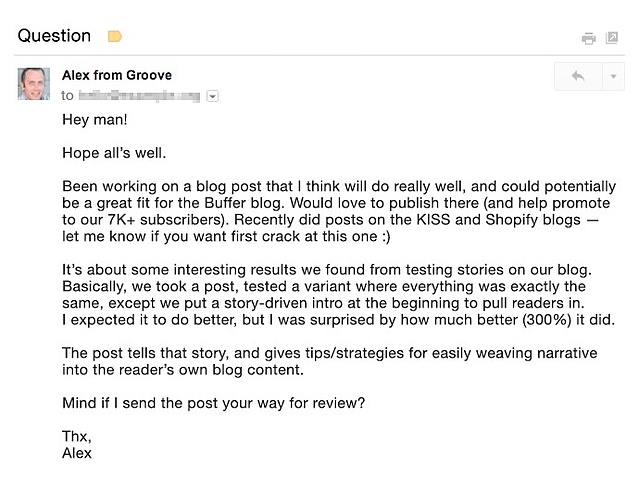
Task: Show details dropdown next to recipient
Action: [x=212, y=96]
